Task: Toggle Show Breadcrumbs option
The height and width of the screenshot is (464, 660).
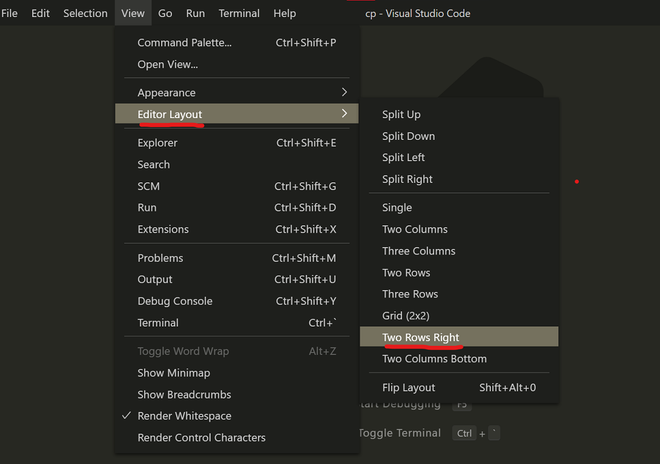Action: click(237, 395)
